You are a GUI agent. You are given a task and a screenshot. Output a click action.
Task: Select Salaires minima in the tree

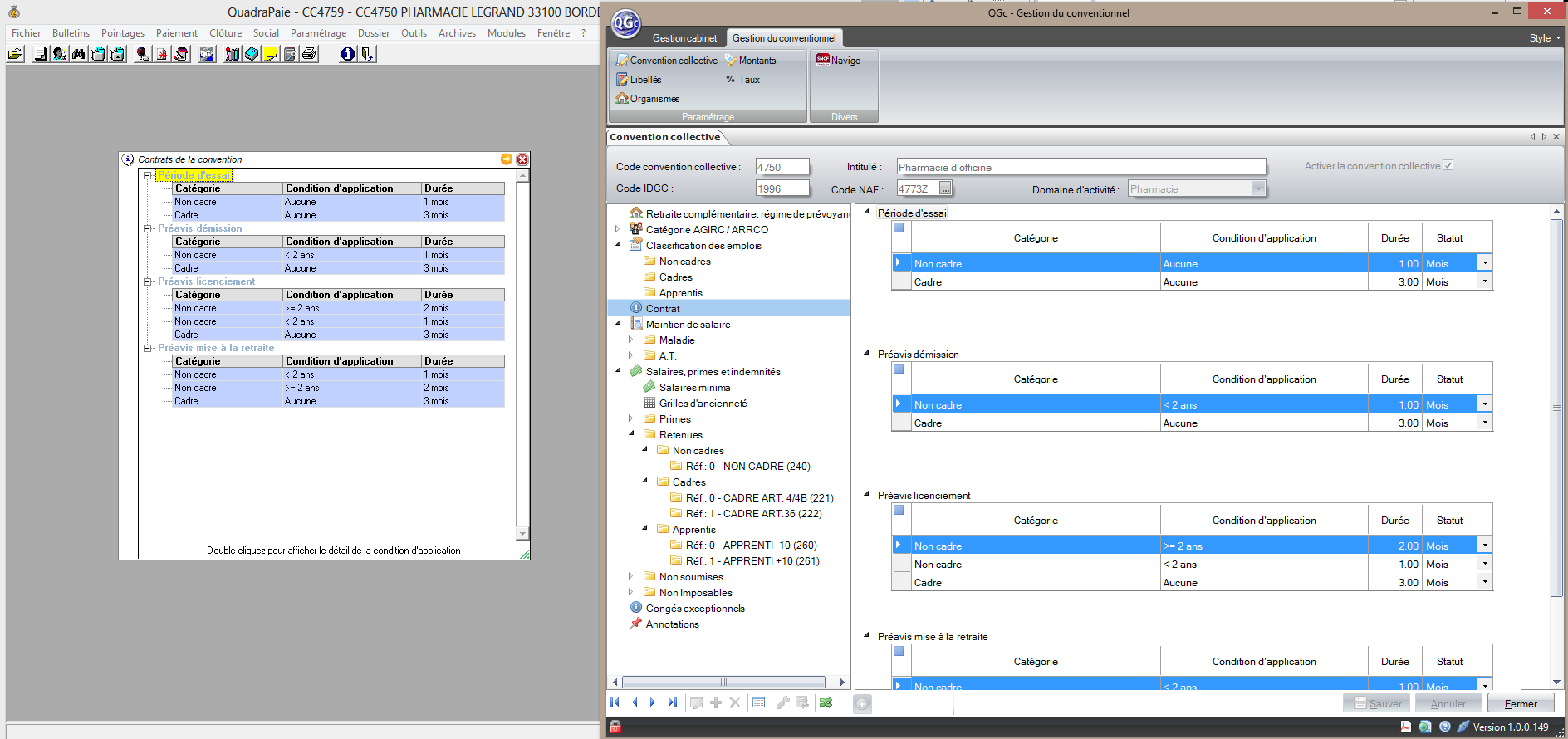(694, 387)
